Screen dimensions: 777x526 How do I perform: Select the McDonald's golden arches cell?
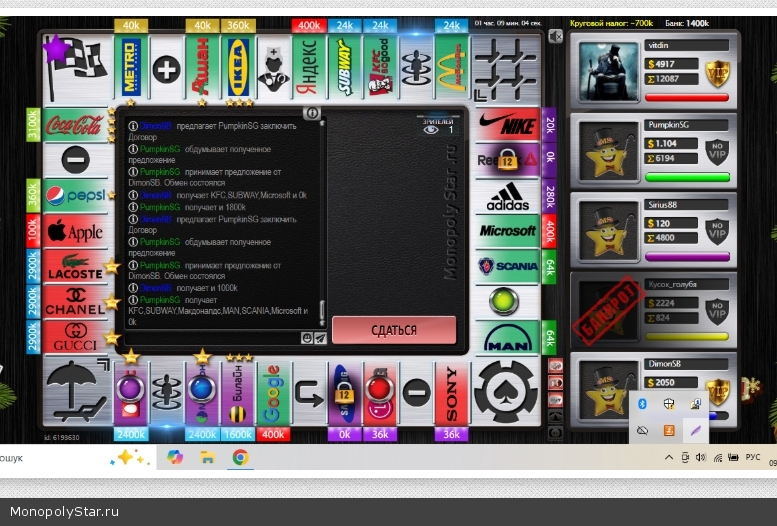tap(451, 68)
